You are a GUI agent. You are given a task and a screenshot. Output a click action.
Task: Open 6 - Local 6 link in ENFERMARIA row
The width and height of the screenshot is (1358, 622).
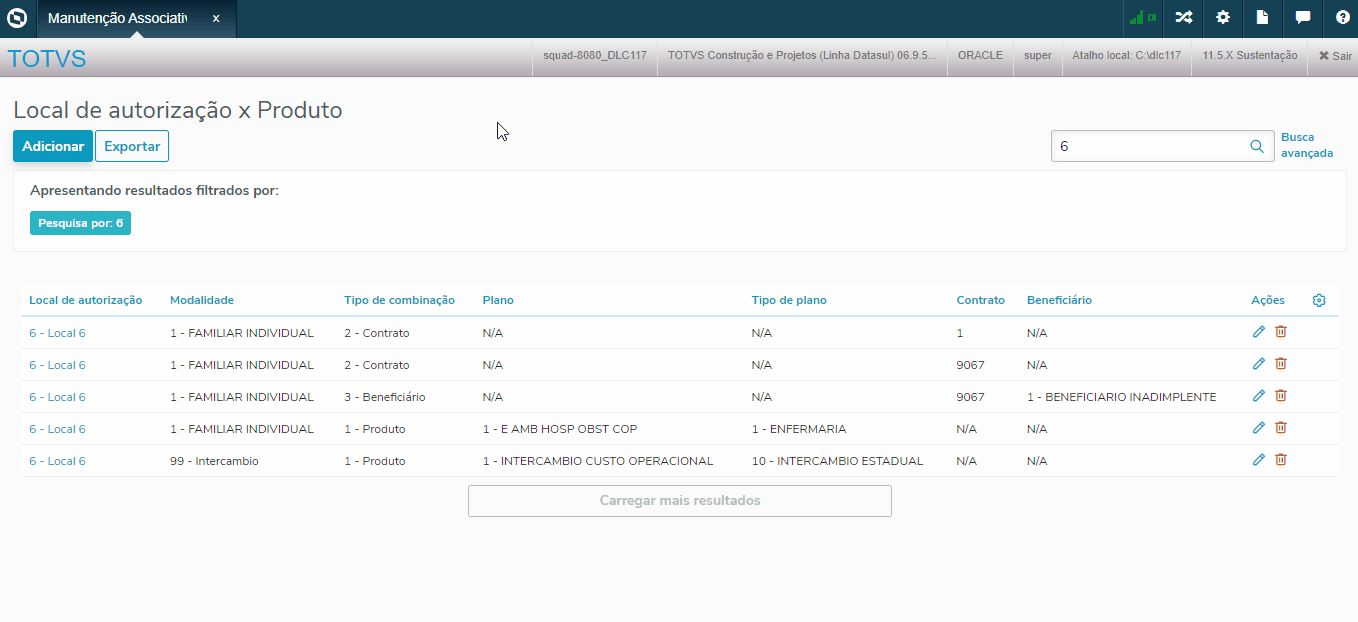[x=57, y=429]
